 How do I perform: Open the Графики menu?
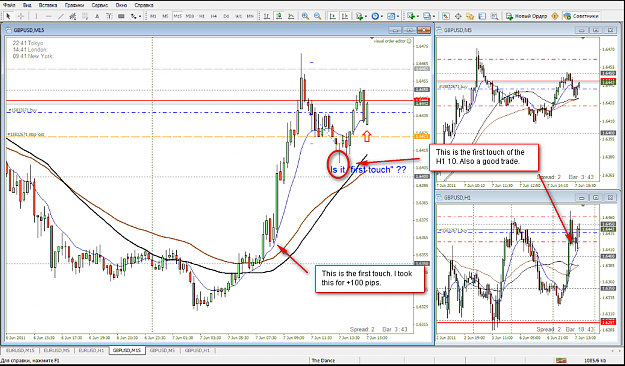pyautogui.click(x=74, y=5)
